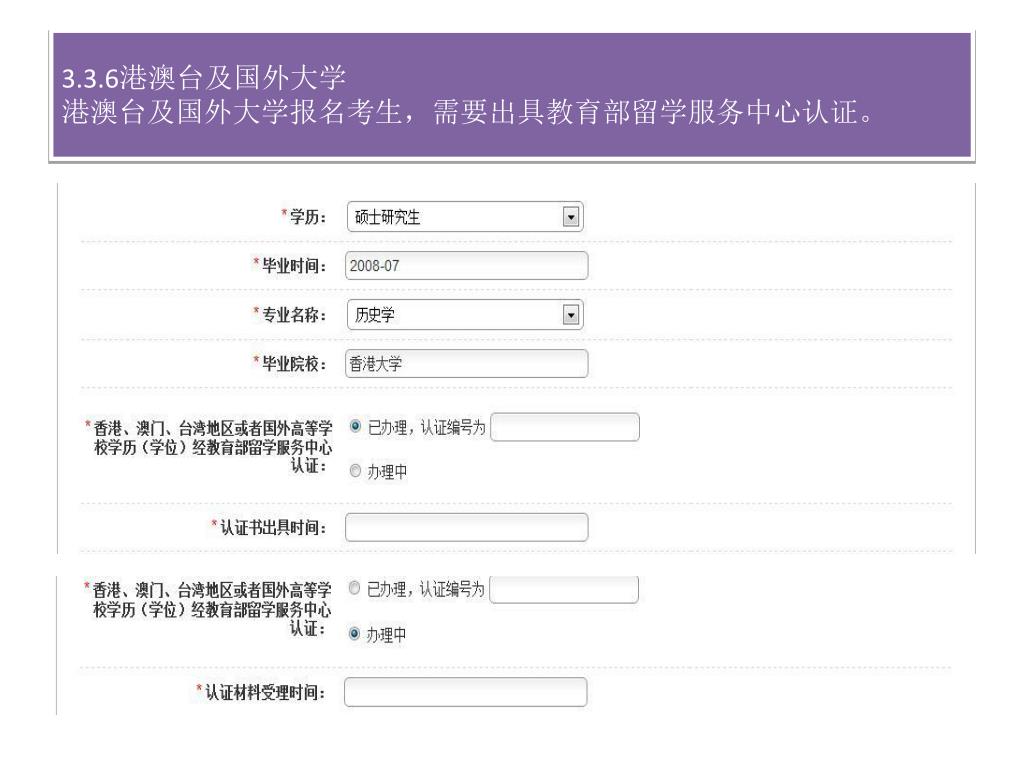Screen dimensions: 1024x768
Task: Click 认证编号 field beside the unchecked 已办理 radio
Action: tap(564, 589)
